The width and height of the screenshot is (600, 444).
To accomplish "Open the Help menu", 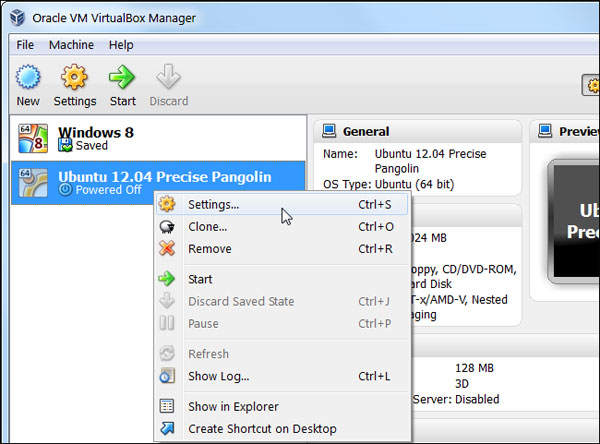I will (x=121, y=45).
